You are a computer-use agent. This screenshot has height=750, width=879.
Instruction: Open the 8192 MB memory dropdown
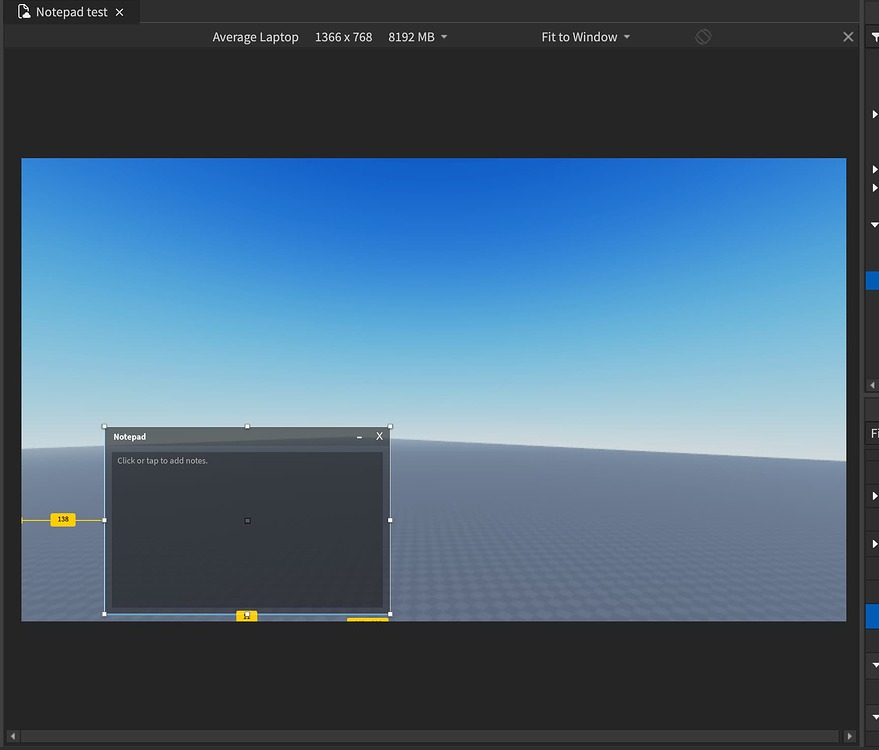point(418,36)
